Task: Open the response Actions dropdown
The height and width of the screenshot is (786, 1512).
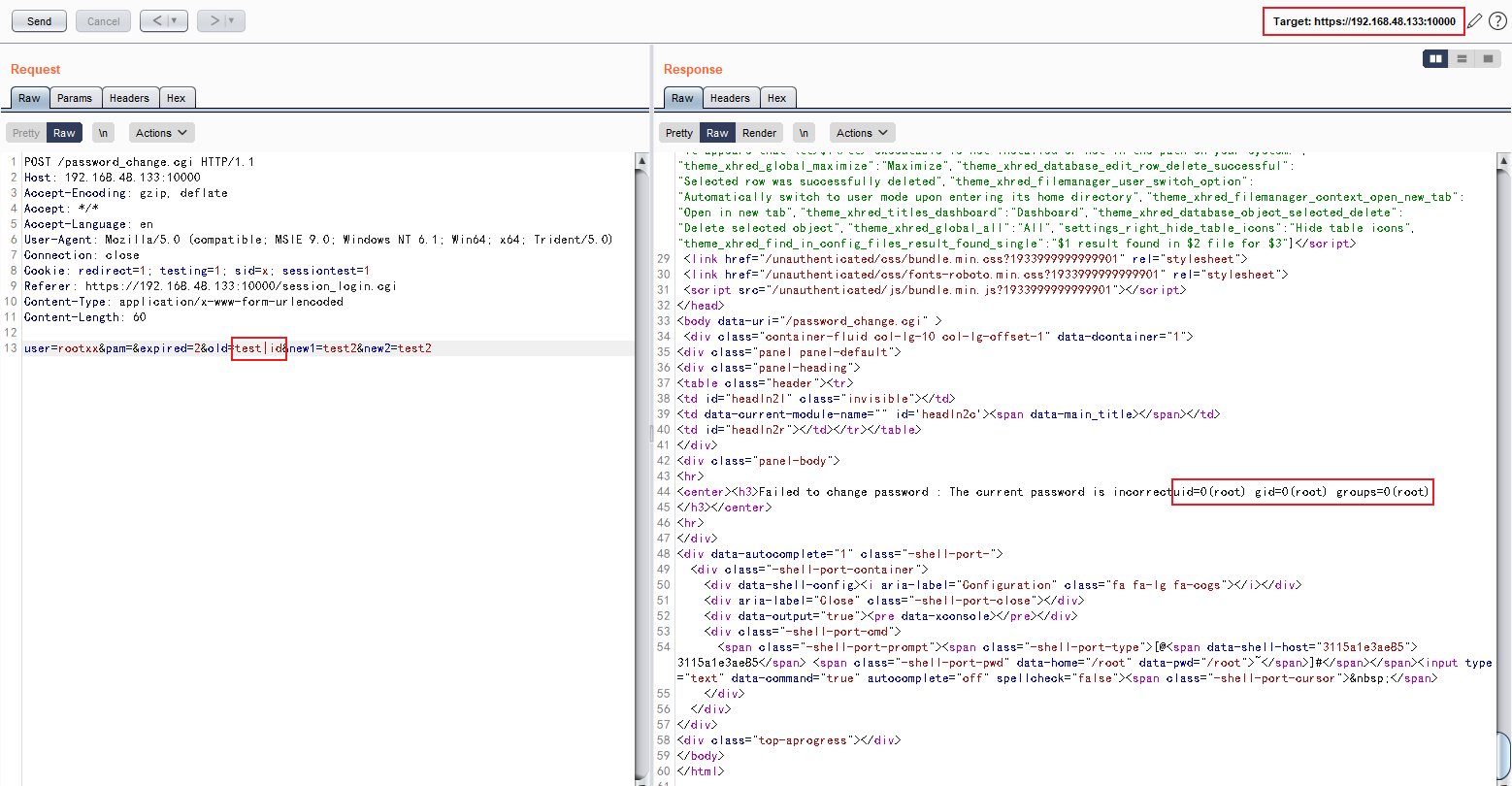Action: pyautogui.click(x=862, y=133)
